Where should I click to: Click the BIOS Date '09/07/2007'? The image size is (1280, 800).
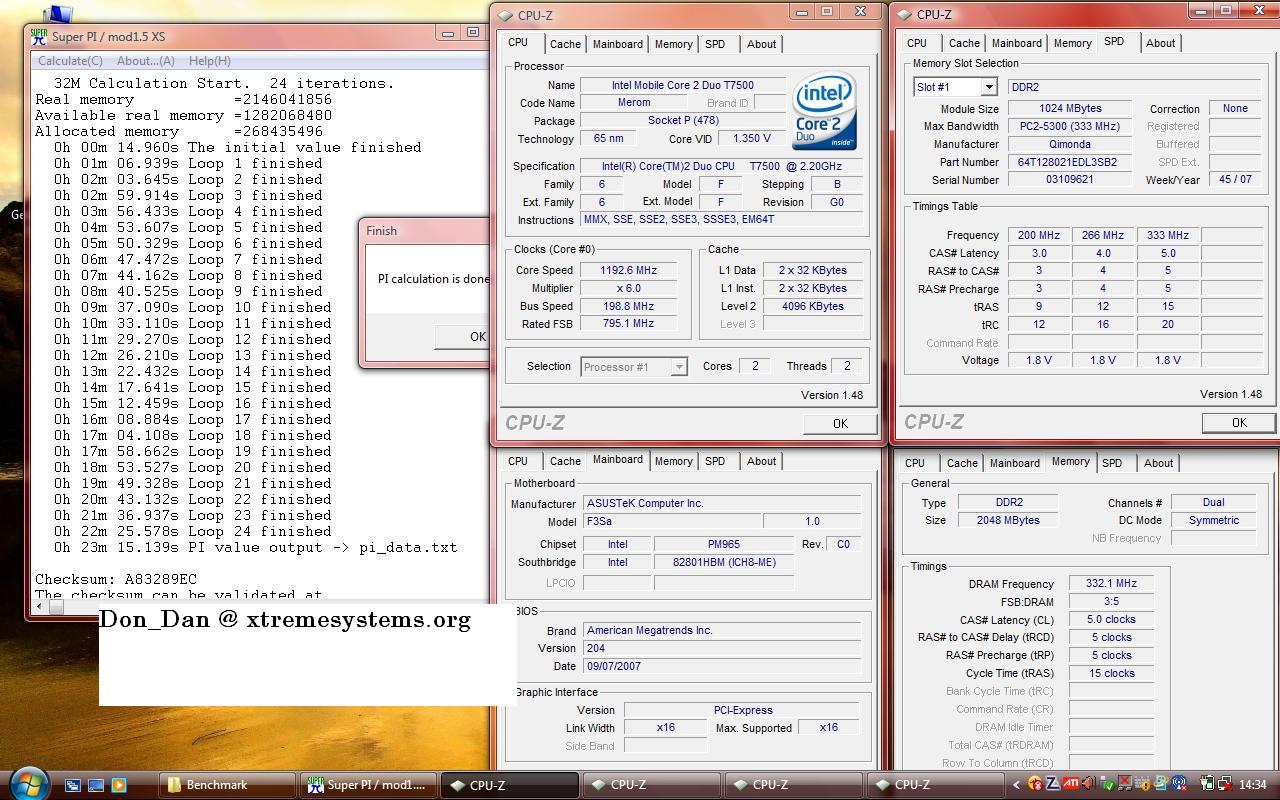coord(721,666)
